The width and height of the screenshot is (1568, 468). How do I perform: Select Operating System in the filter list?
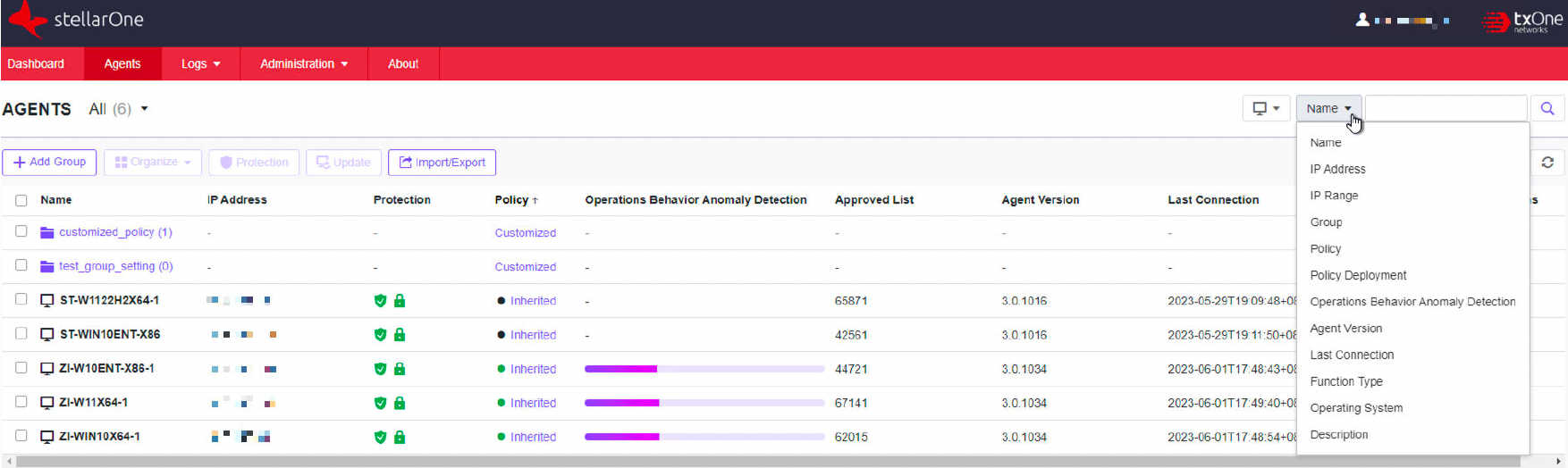click(x=1355, y=408)
